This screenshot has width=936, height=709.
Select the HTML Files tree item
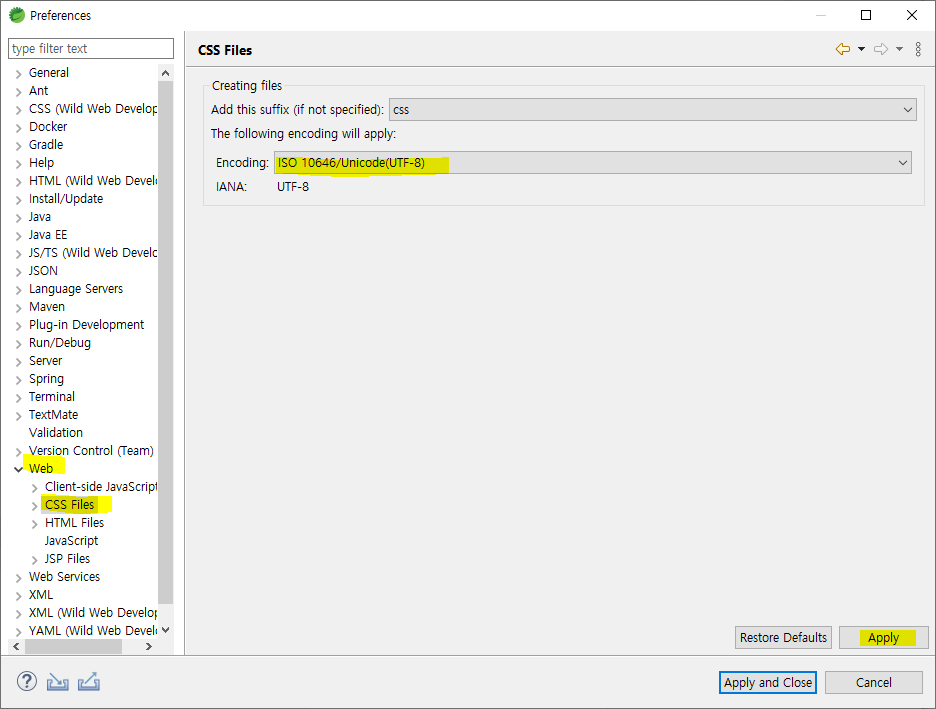pyautogui.click(x=75, y=522)
